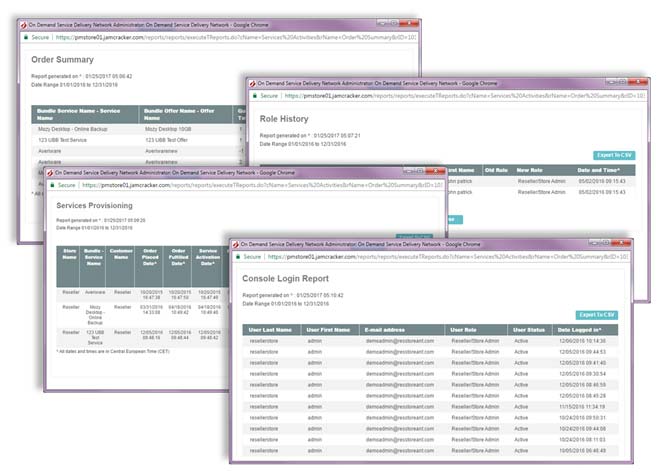Click the Jamcracker favicon in Role History window
The width and height of the screenshot is (660, 472).
pyautogui.click(x=253, y=83)
